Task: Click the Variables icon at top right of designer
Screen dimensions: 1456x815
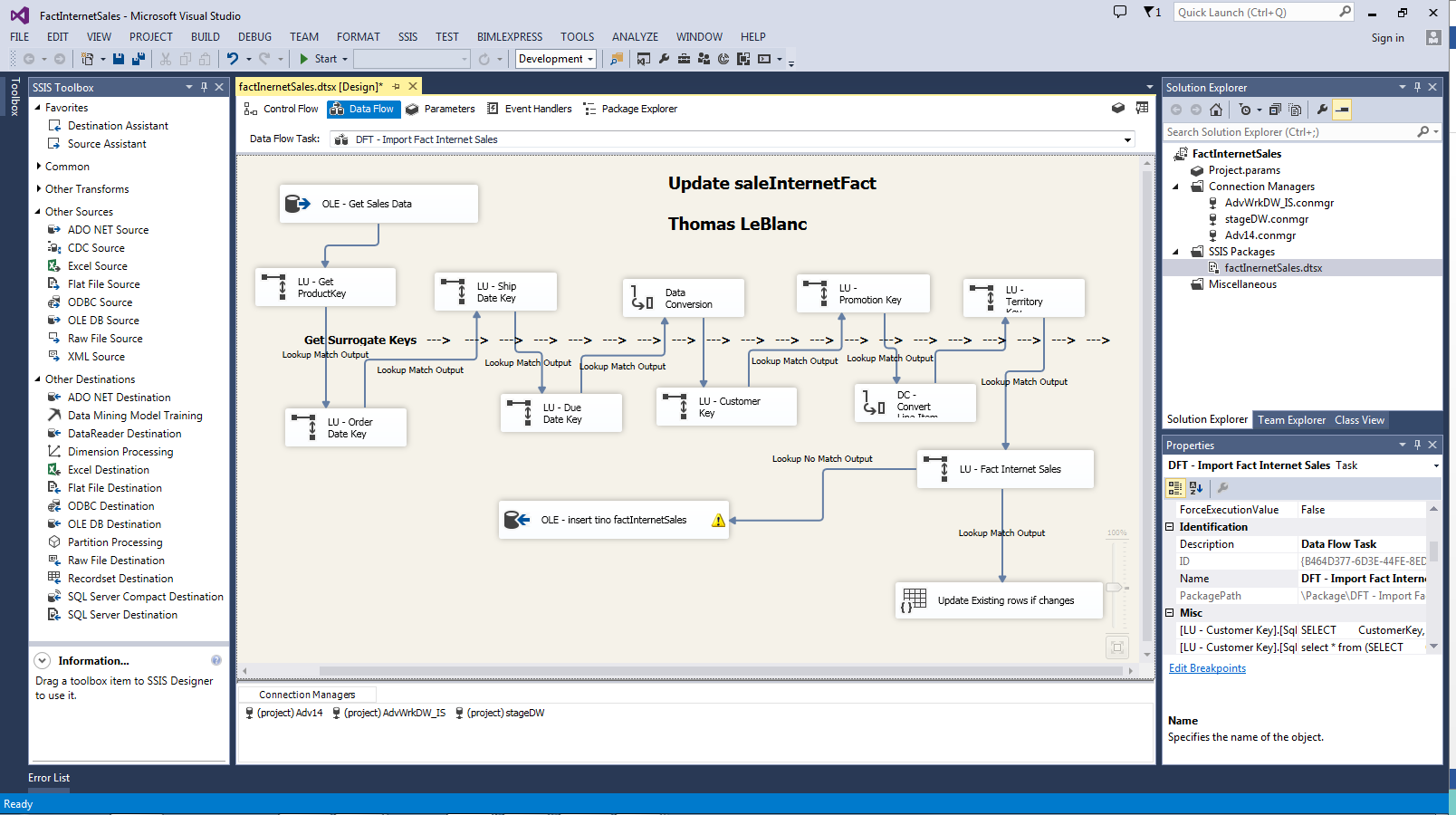Action: point(1142,108)
